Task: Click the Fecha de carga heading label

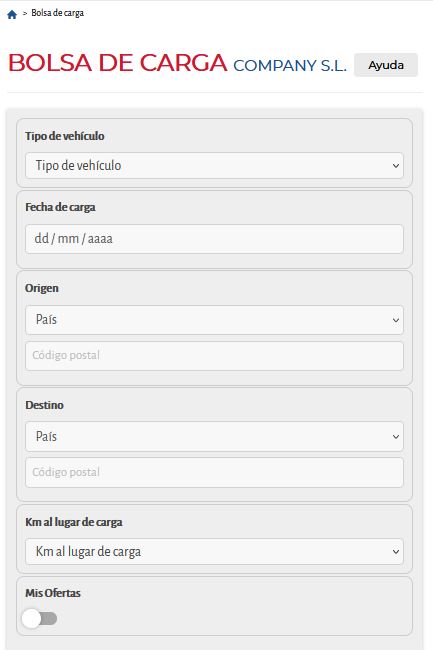Action: coord(60,207)
